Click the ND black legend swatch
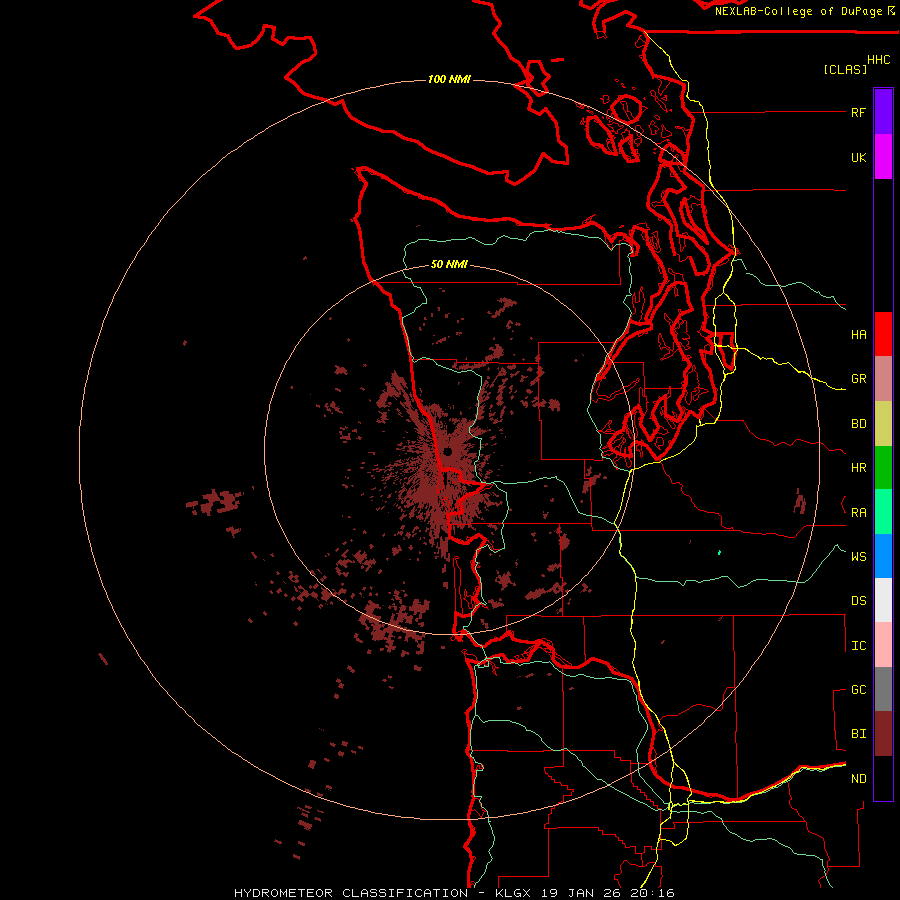The width and height of the screenshot is (900, 900). point(883,778)
